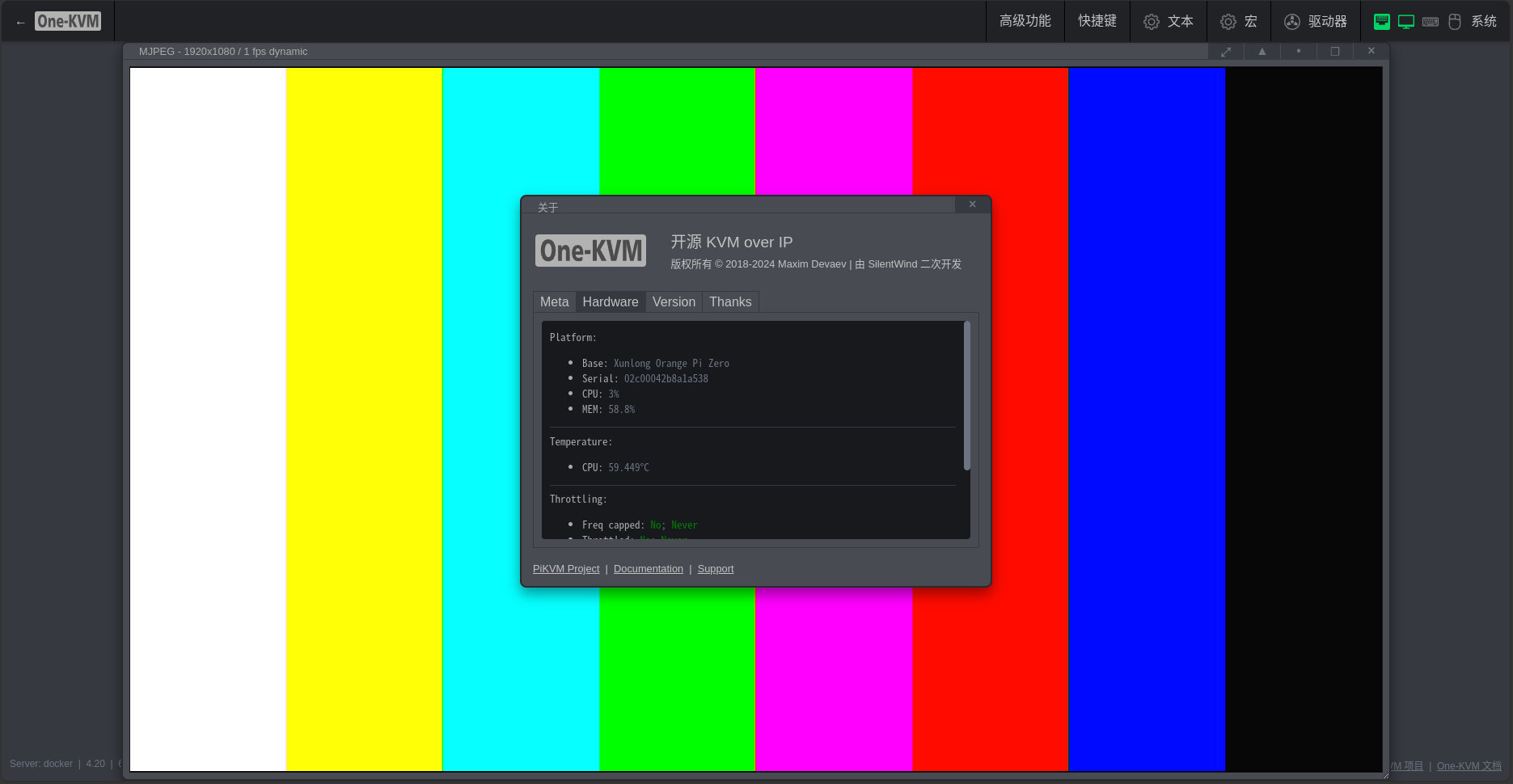The image size is (1513, 784).
Task: Switch to the Version tab
Action: (x=674, y=301)
